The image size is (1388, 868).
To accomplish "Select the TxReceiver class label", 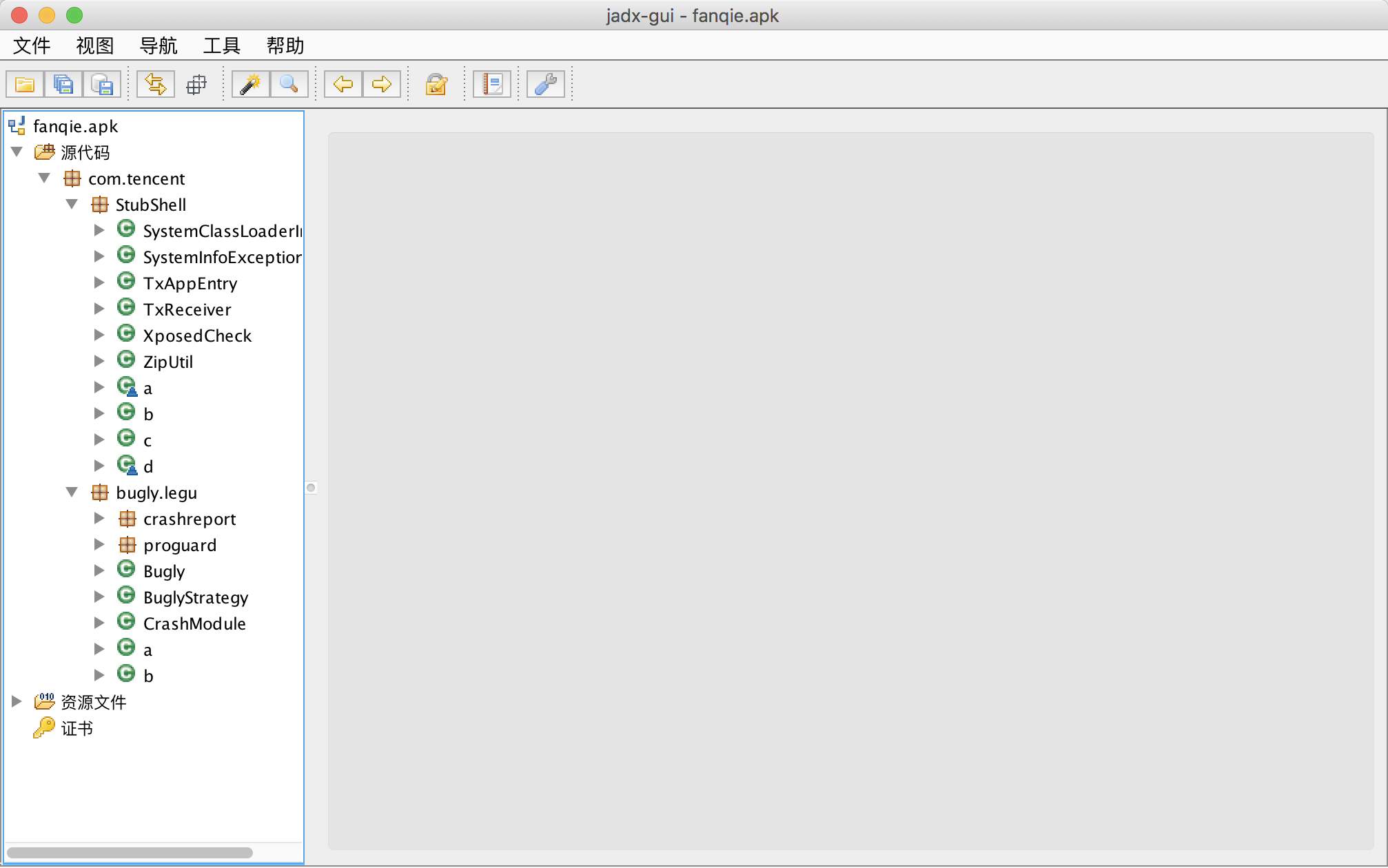I will click(187, 309).
